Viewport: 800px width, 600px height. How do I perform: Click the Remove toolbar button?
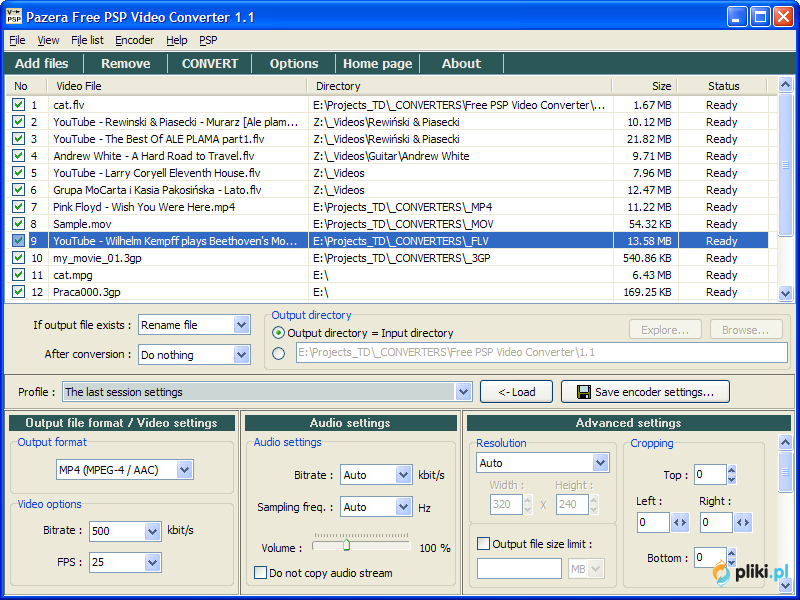point(126,63)
